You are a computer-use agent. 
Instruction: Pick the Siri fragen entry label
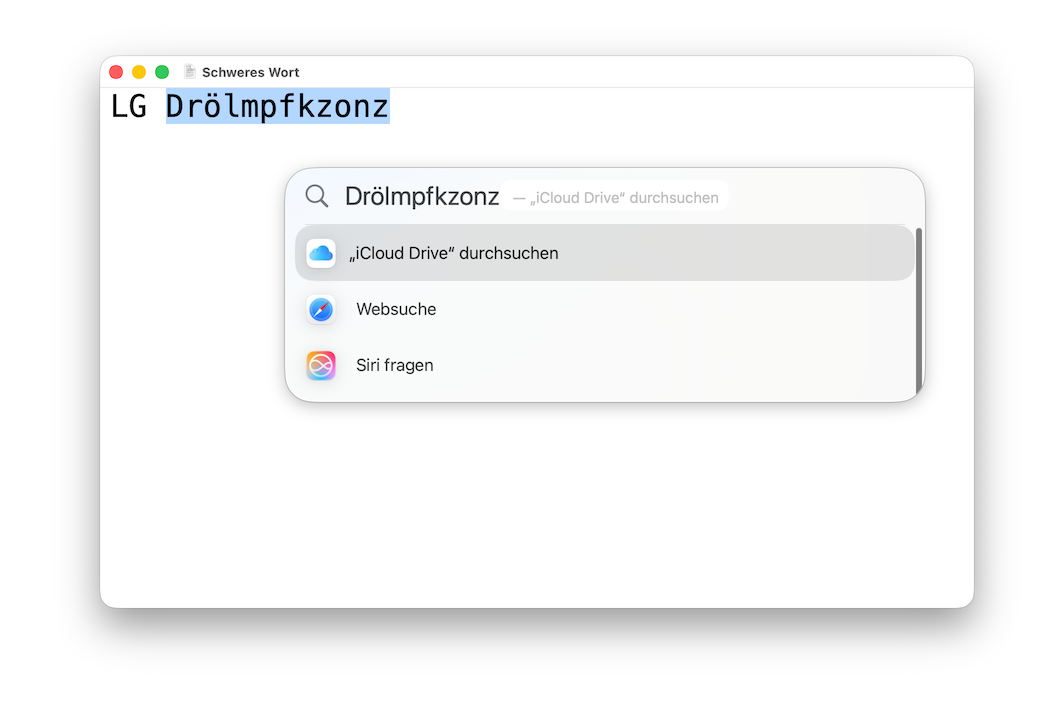tap(394, 365)
